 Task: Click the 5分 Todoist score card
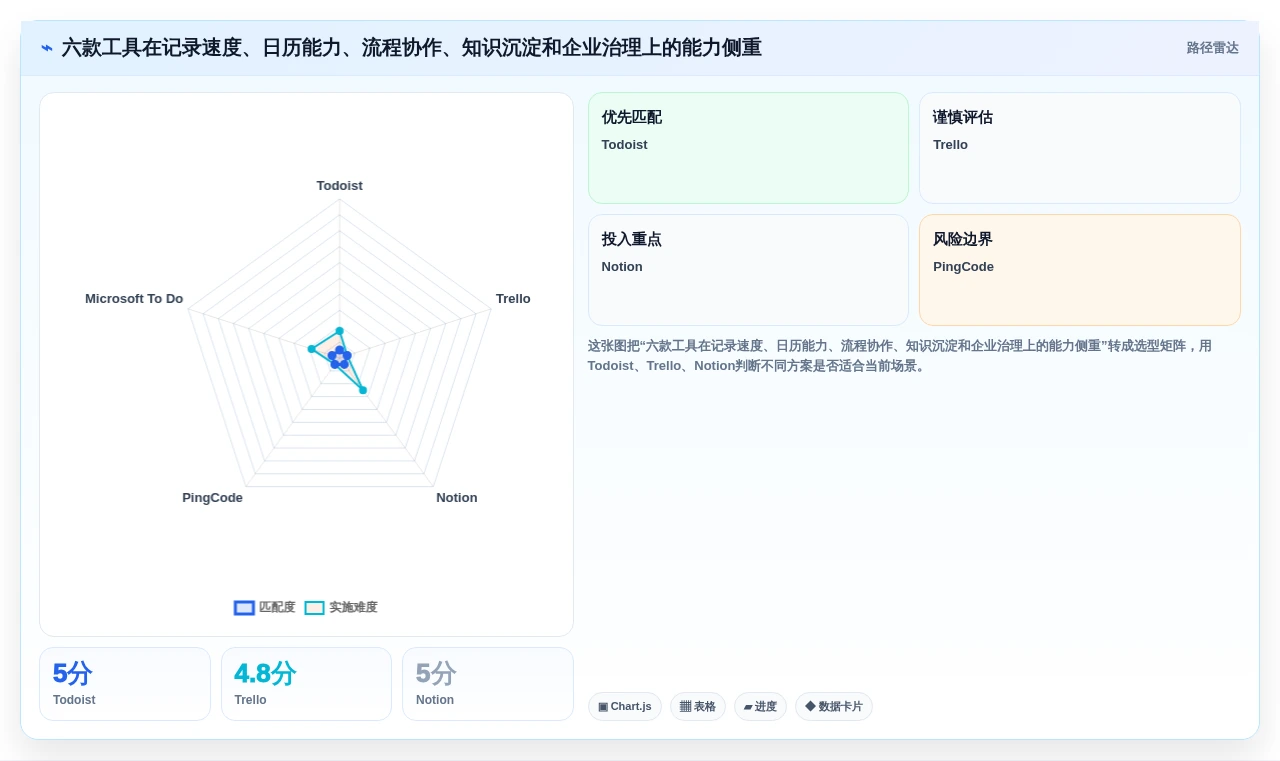pyautogui.click(x=125, y=684)
